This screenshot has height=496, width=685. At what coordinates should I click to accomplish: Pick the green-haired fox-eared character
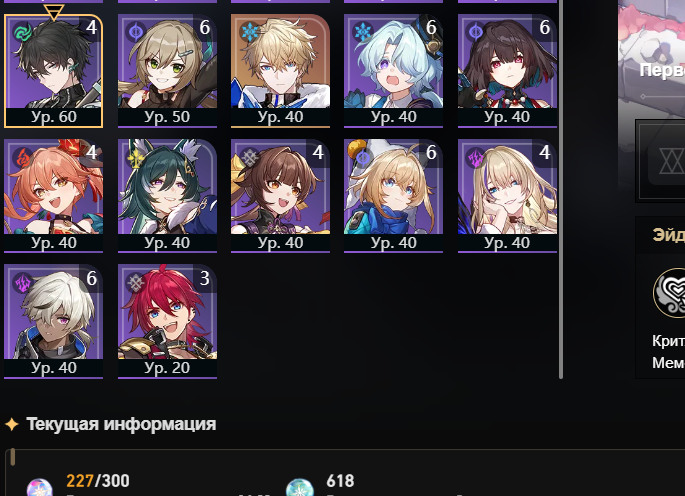(167, 196)
